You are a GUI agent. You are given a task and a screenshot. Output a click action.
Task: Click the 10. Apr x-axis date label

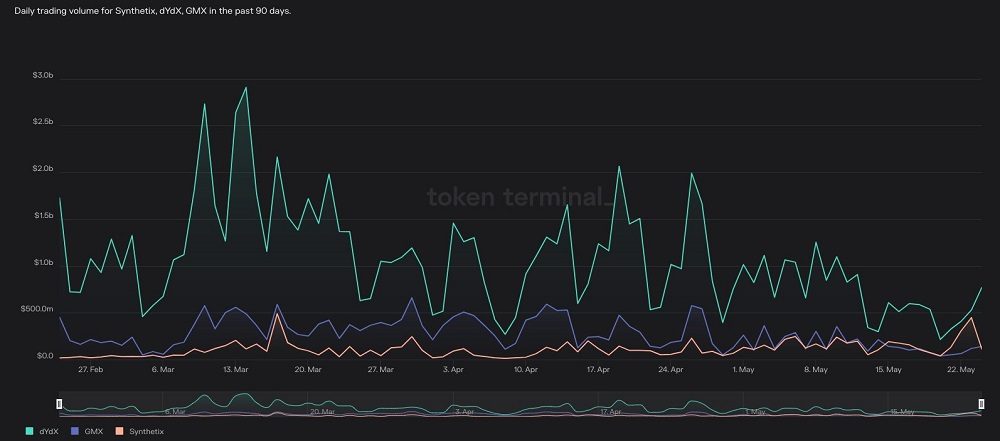[525, 369]
